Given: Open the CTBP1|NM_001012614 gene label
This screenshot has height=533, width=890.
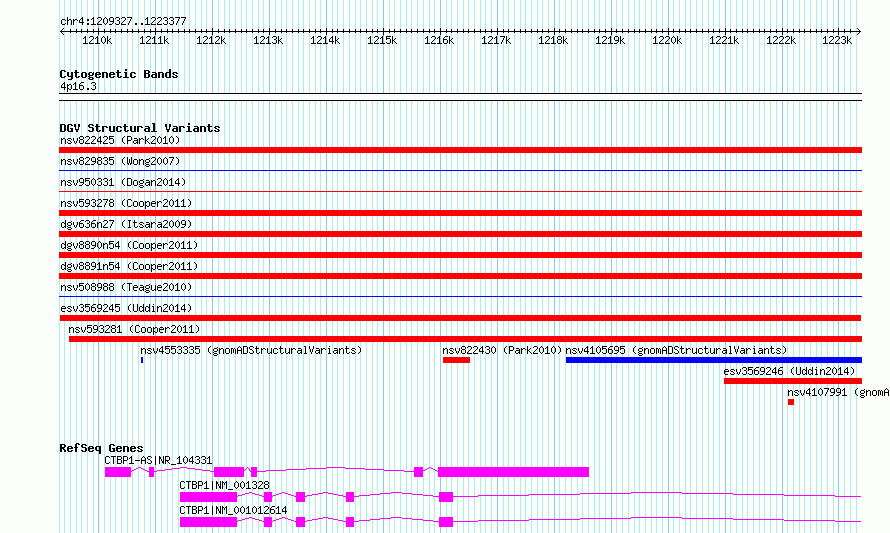Looking at the screenshot, I should pyautogui.click(x=233, y=510).
